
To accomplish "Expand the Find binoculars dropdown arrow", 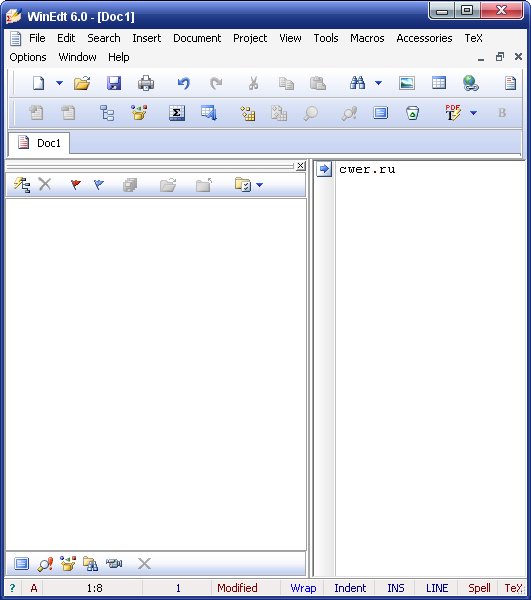I will point(378,83).
